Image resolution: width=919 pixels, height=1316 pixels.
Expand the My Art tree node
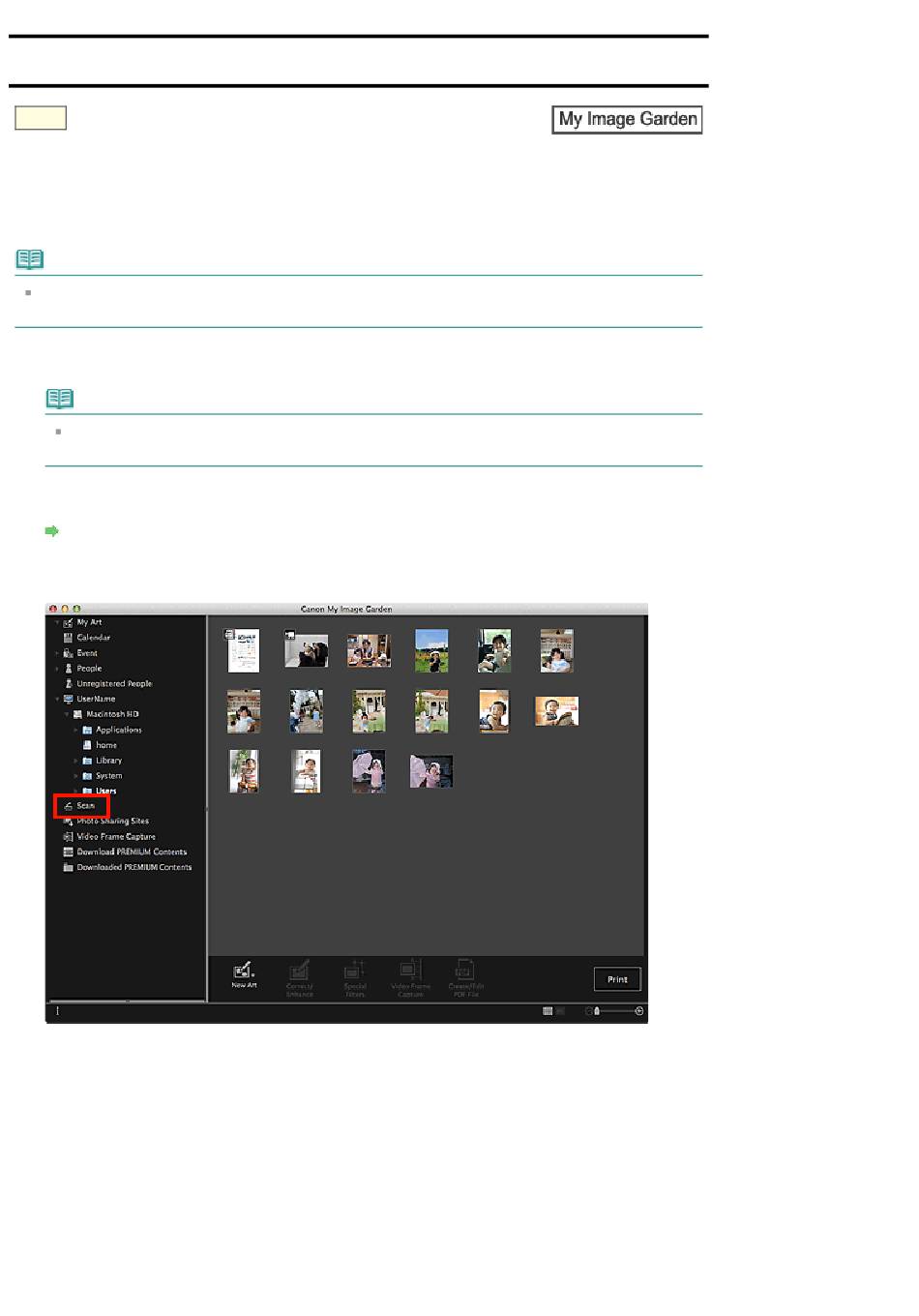[x=57, y=623]
